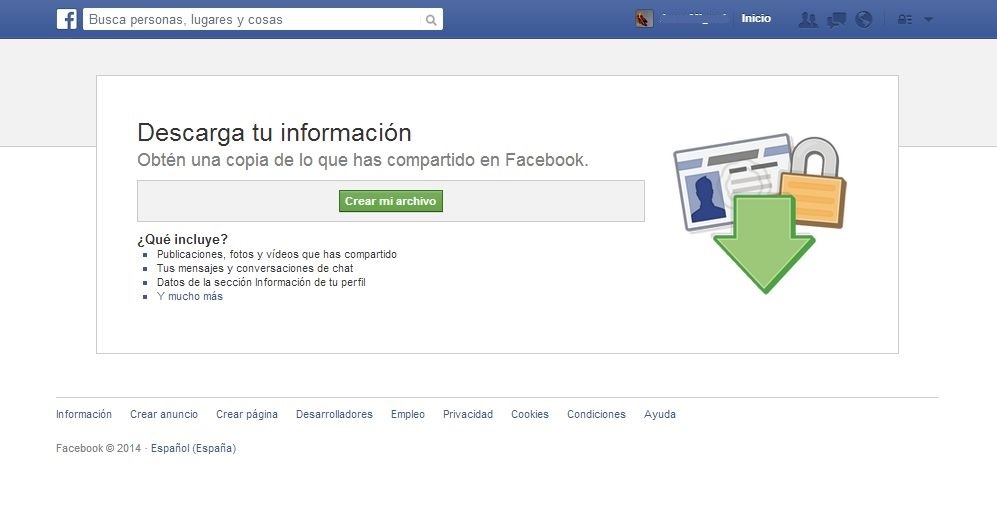This screenshot has width=997, height=511.
Task: Open the Desarrolladores footer link
Action: (x=334, y=414)
